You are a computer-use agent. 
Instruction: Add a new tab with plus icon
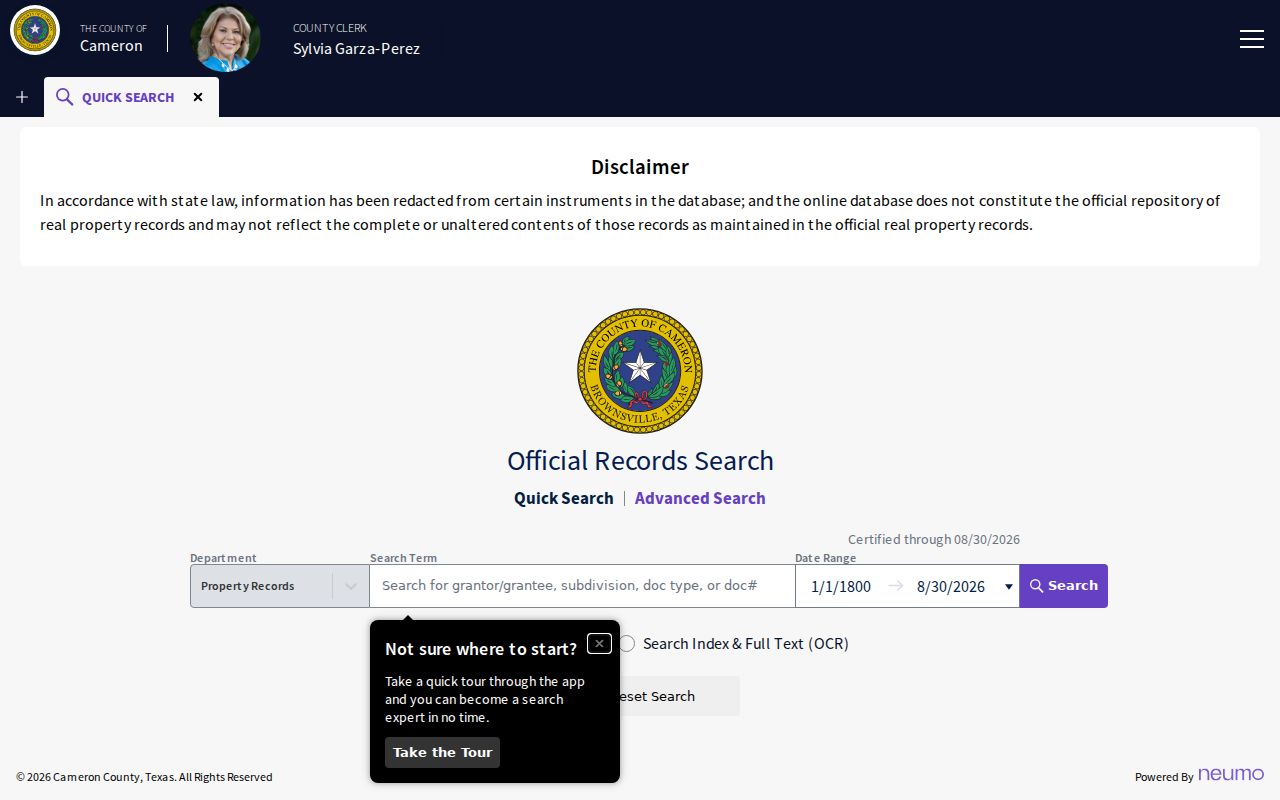point(22,97)
